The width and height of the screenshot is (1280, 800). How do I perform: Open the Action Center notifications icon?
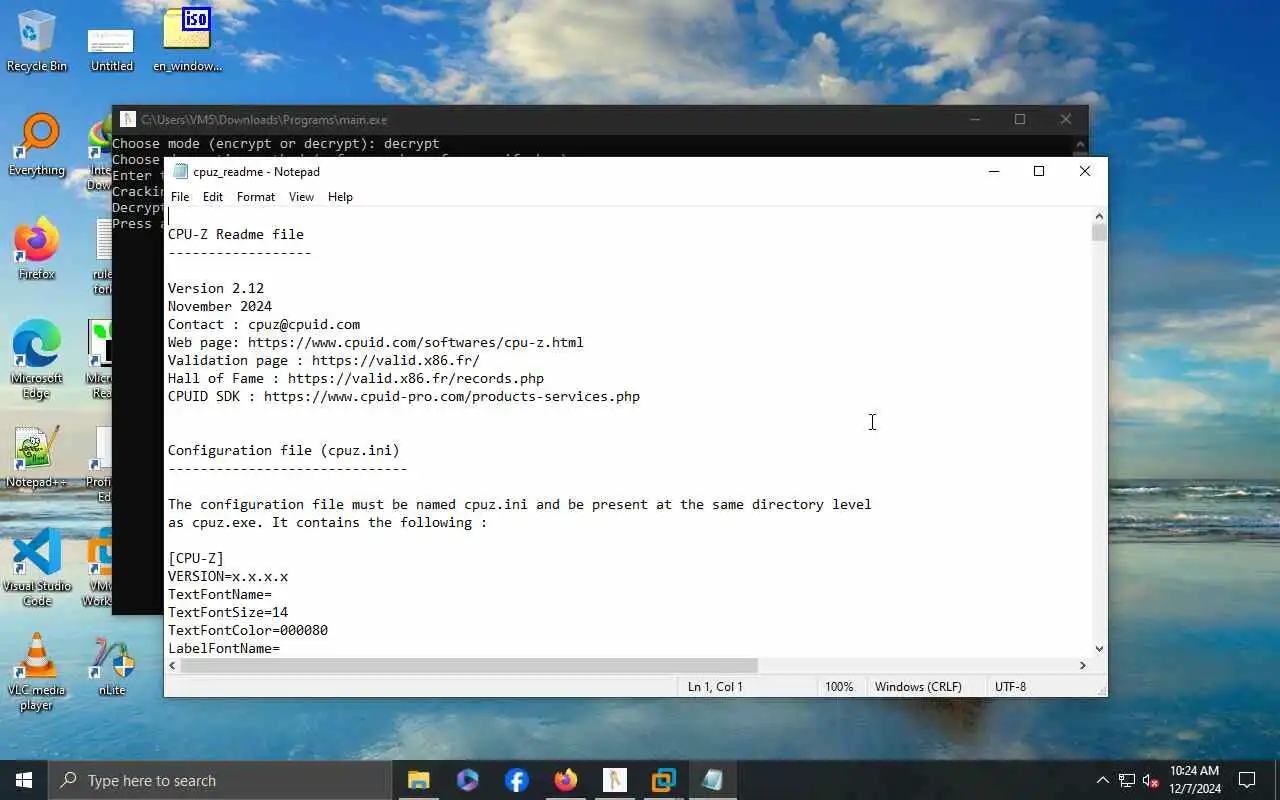(x=1247, y=780)
